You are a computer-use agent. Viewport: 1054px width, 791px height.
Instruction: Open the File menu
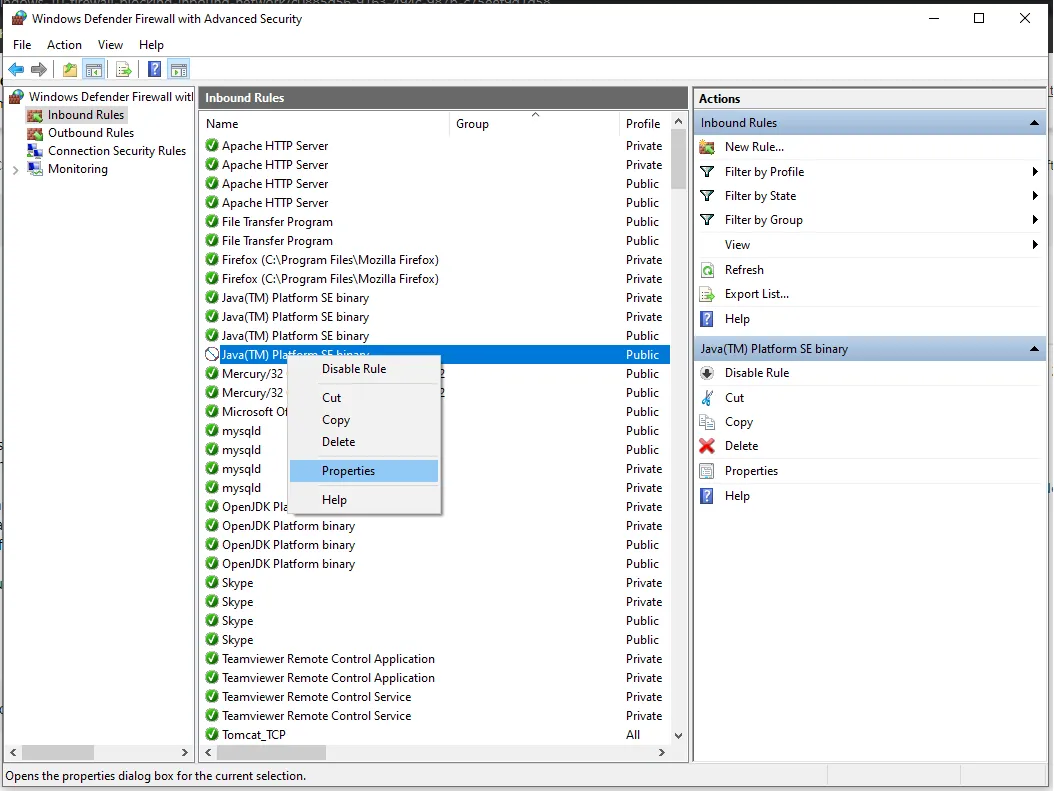[x=22, y=45]
